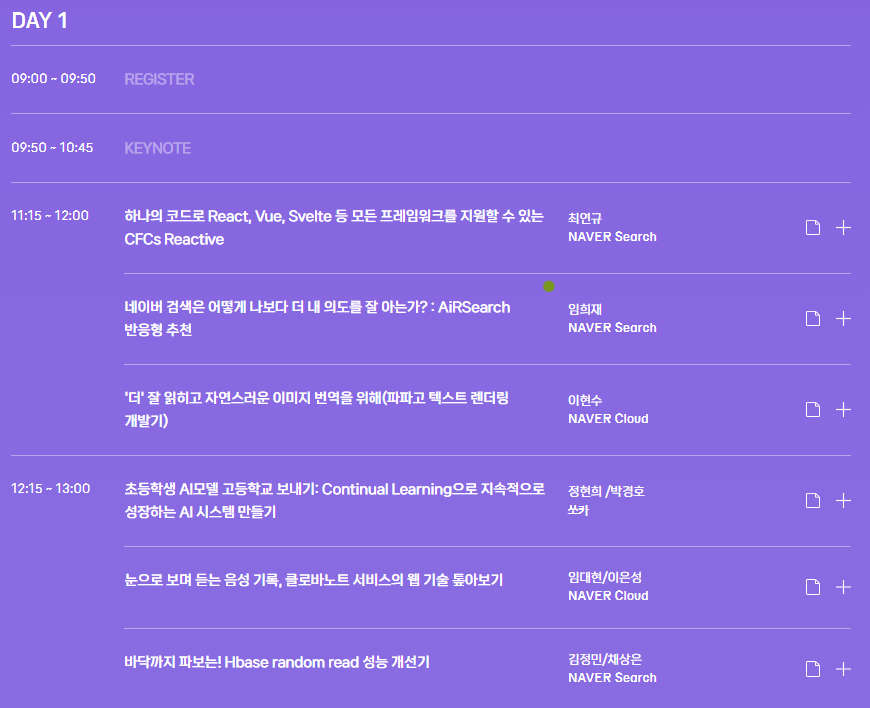
Task: Click speaker names 정현희 /박경호
Action: 606,491
